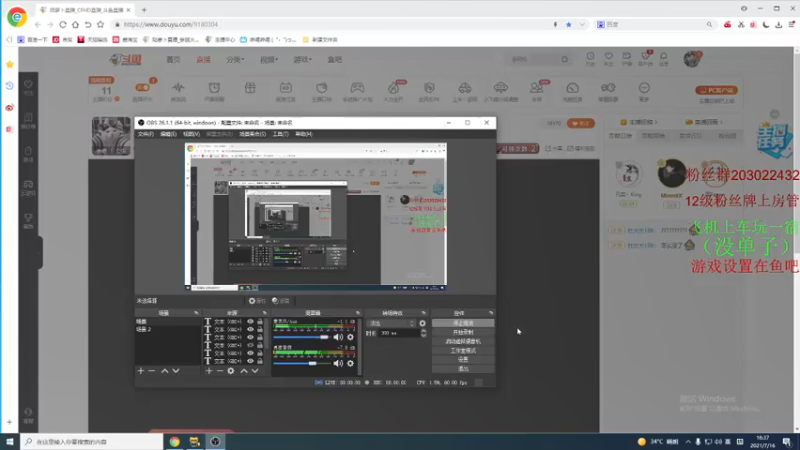Click OBS icon on Windows taskbar
This screenshot has height=450, width=800.
(x=215, y=442)
